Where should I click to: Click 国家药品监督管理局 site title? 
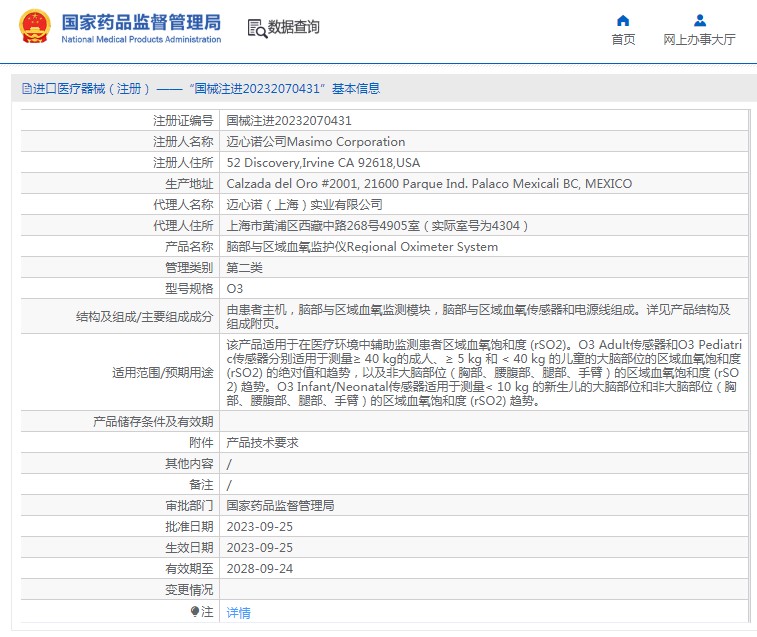141,22
